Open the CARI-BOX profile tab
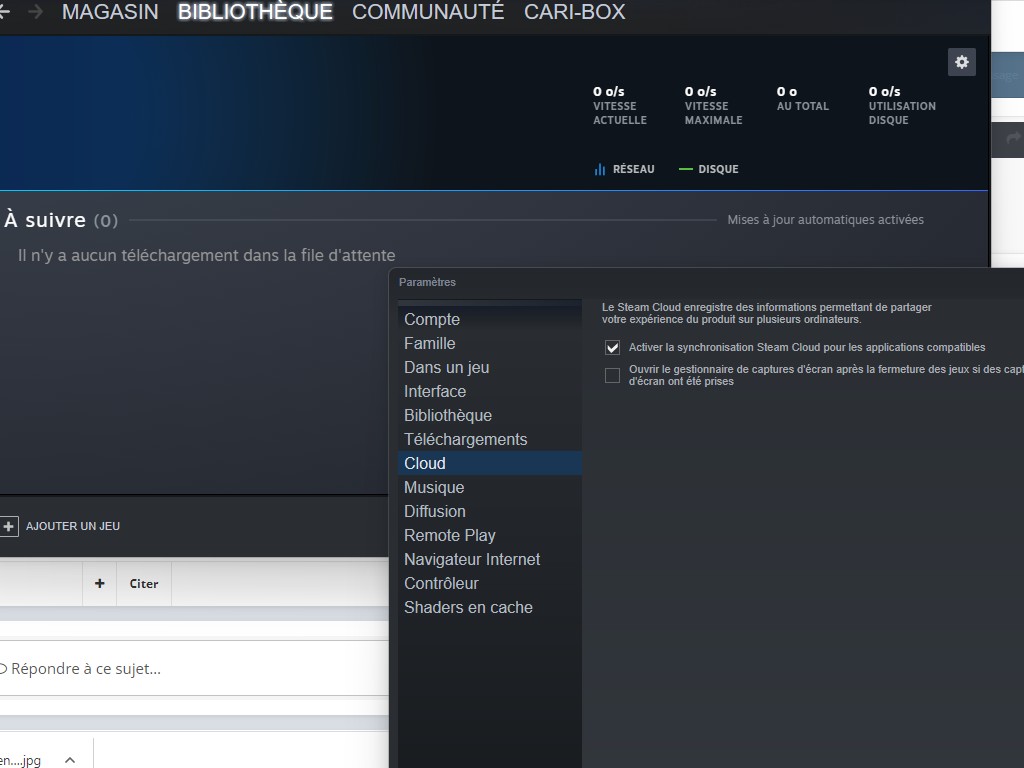The height and width of the screenshot is (768, 1024). pyautogui.click(x=574, y=12)
